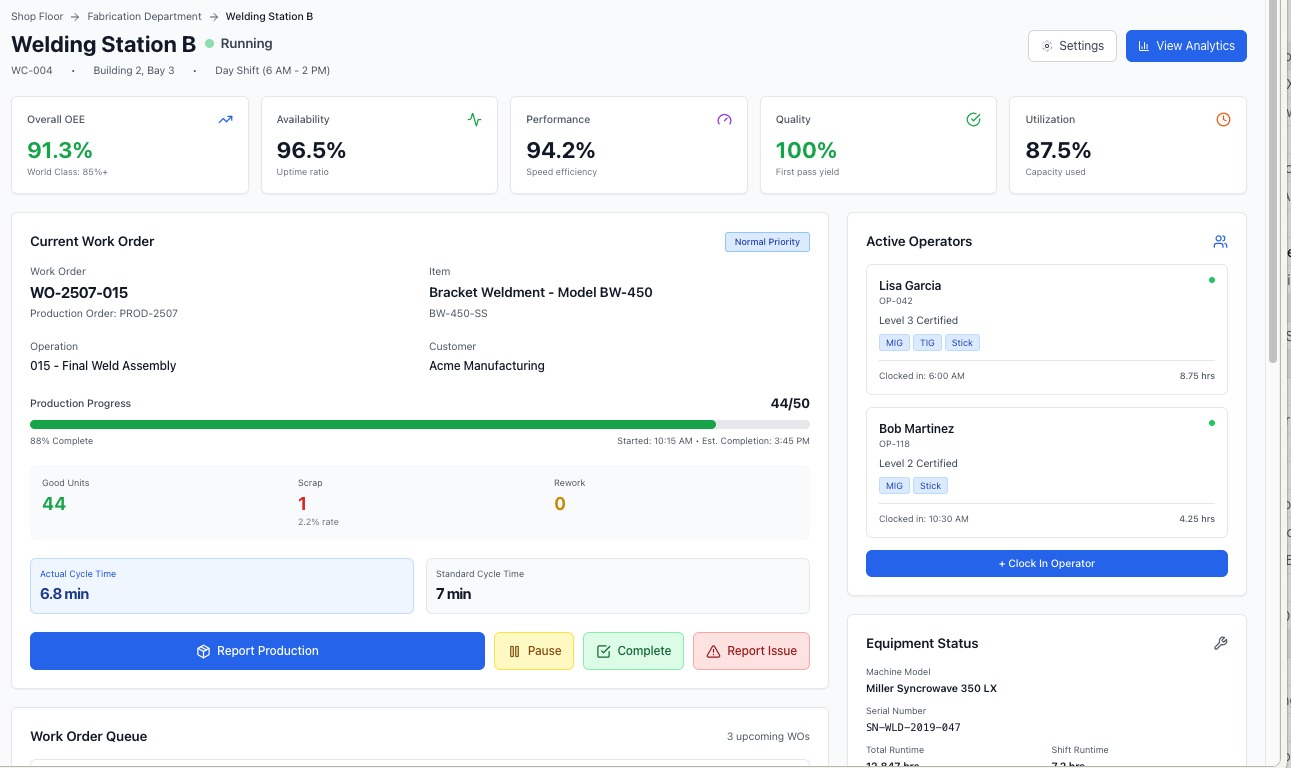Mark the work order as Complete
The width and height of the screenshot is (1291, 768).
633,651
